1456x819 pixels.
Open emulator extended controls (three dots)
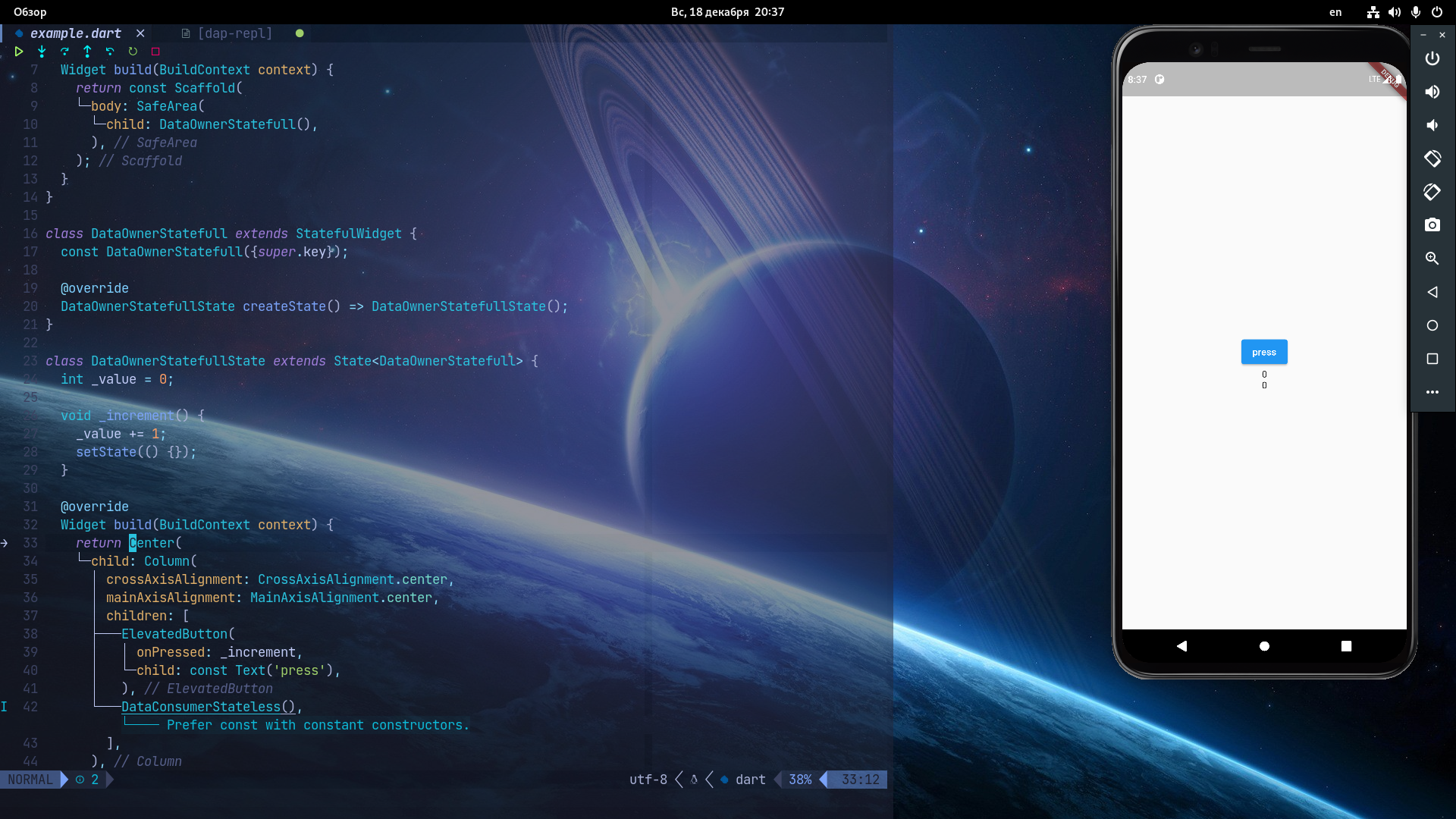(1432, 392)
